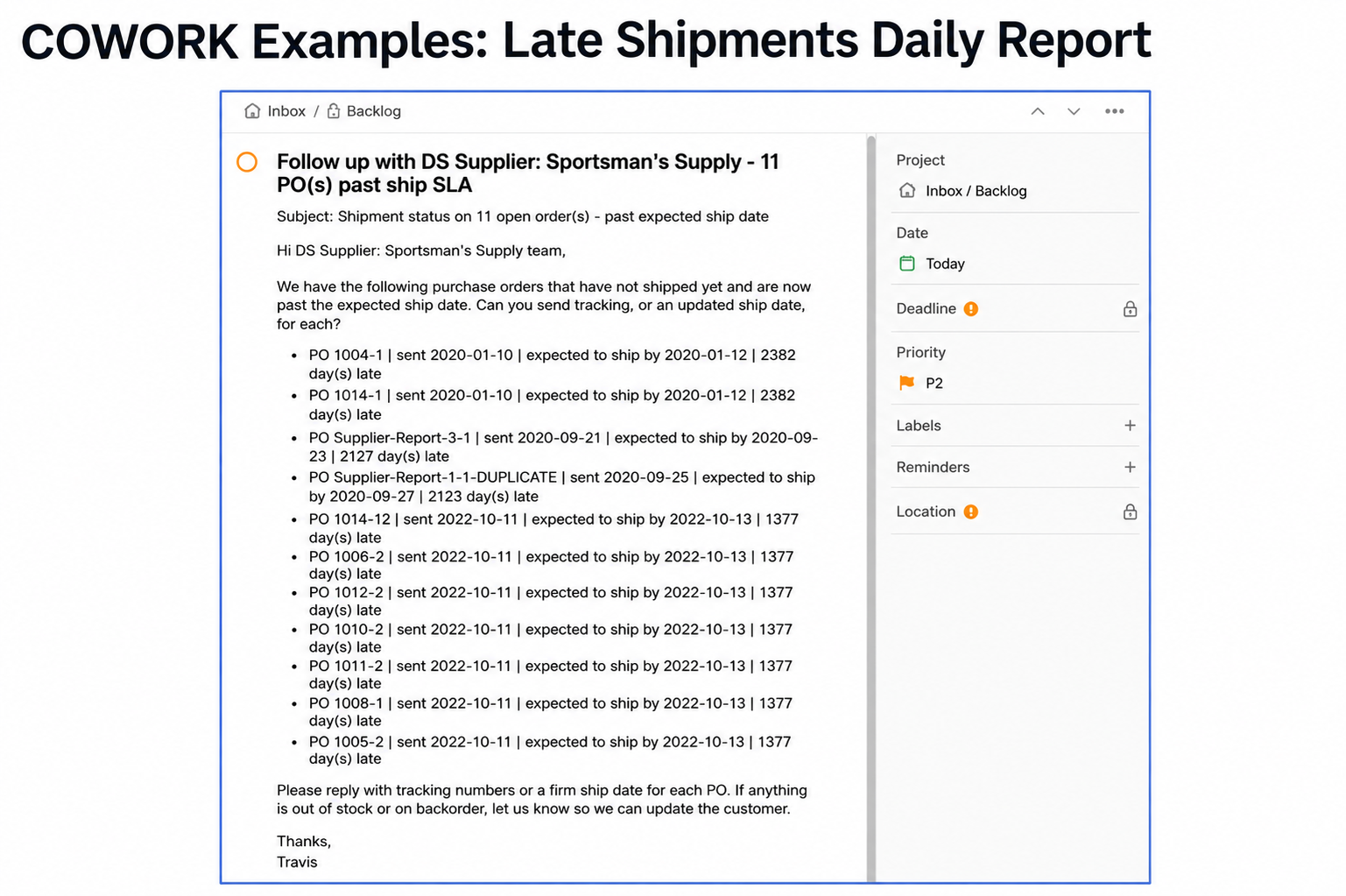Image resolution: width=1346 pixels, height=896 pixels.
Task: Mark the task complete with orange circle
Action: tap(247, 162)
